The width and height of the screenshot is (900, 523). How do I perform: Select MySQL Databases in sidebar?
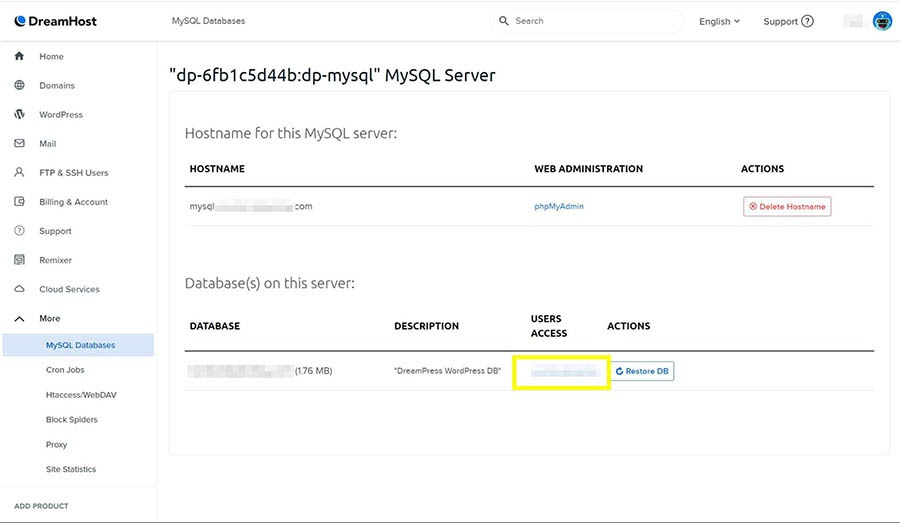pos(80,345)
